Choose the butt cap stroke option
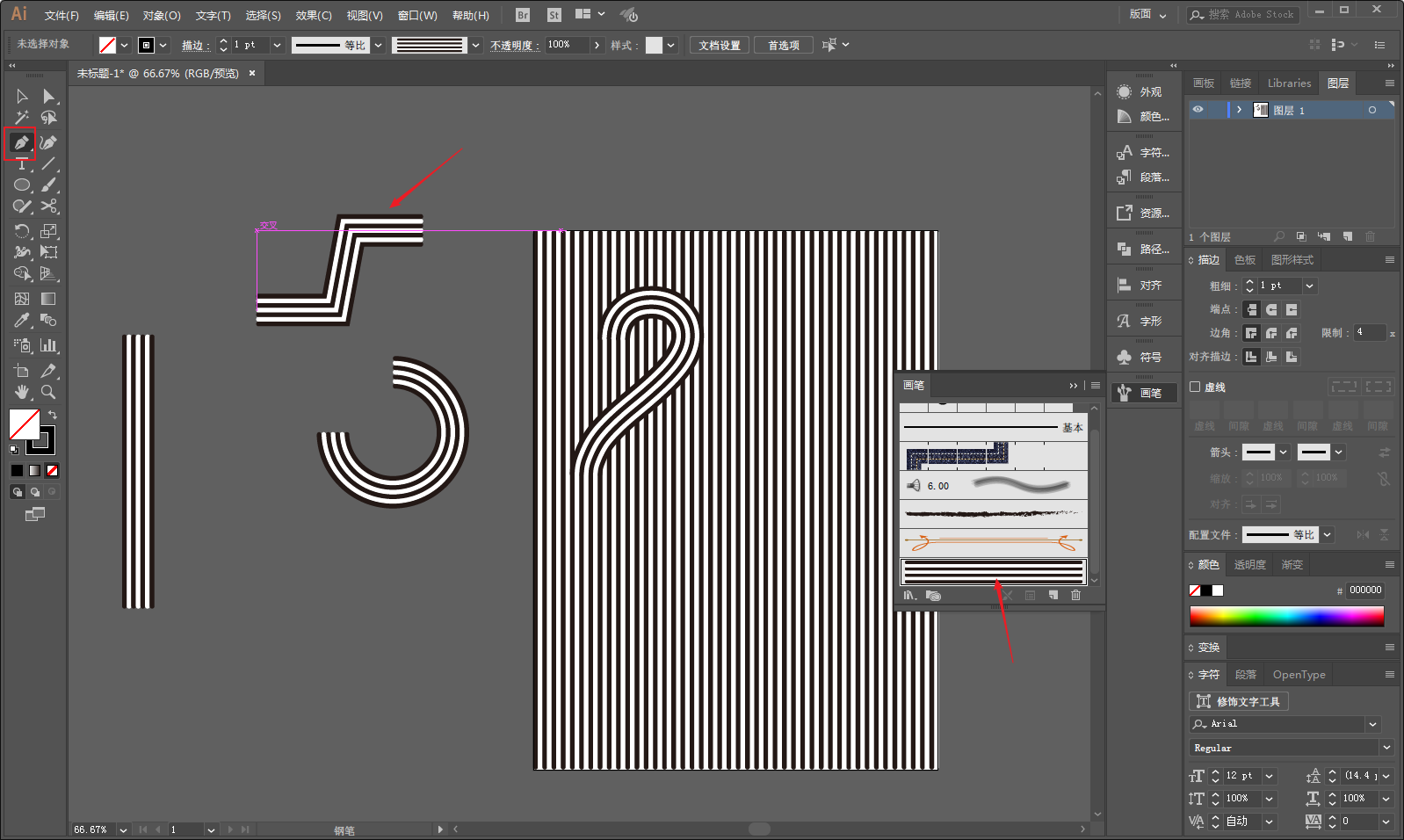The image size is (1404, 840). [x=1252, y=309]
